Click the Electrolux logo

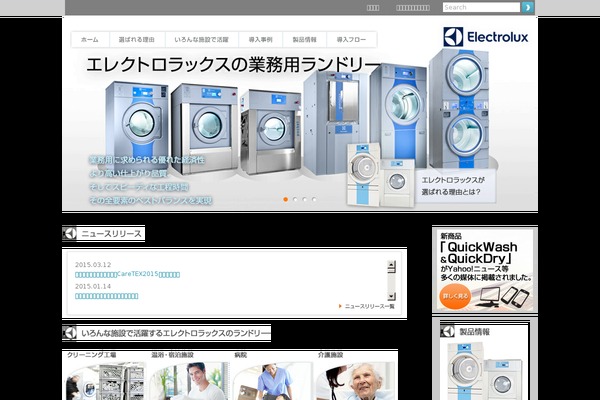pos(486,38)
